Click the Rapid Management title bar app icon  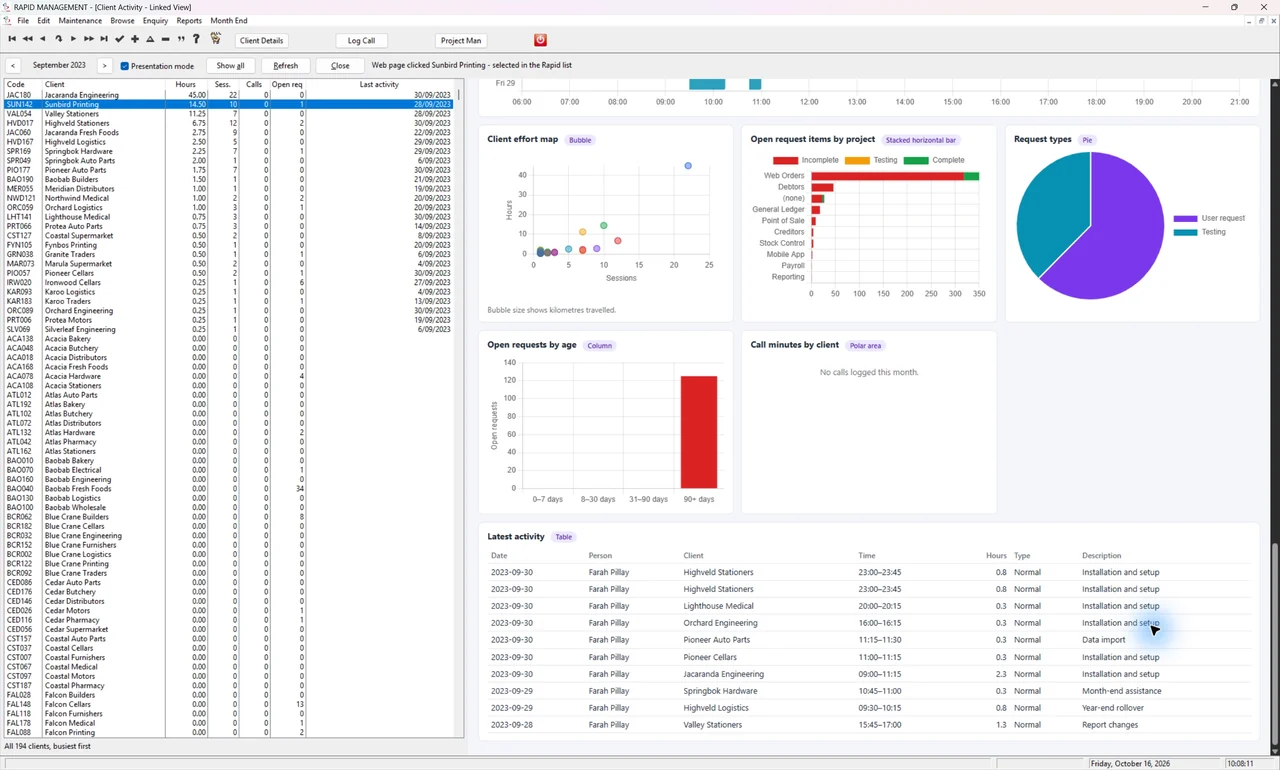pos(7,7)
